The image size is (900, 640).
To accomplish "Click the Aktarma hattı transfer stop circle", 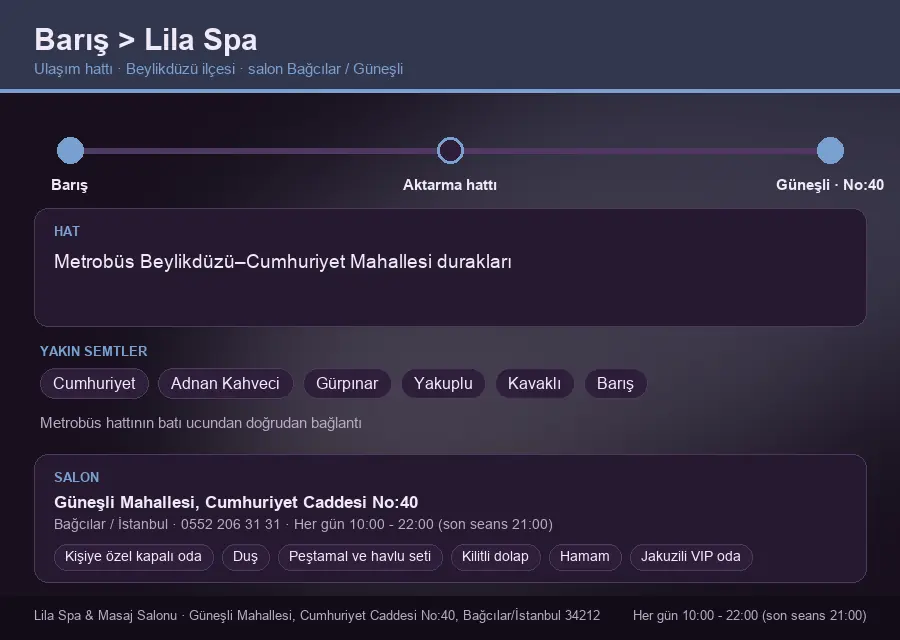I will [450, 150].
